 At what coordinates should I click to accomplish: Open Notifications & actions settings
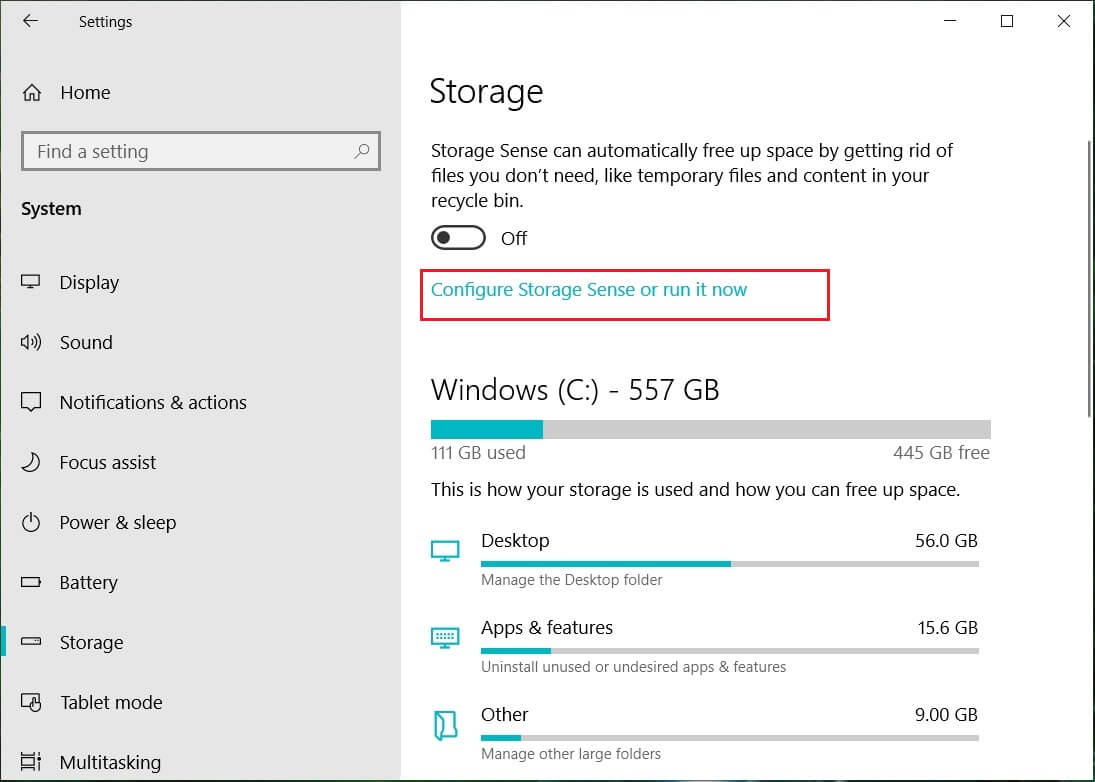[153, 403]
